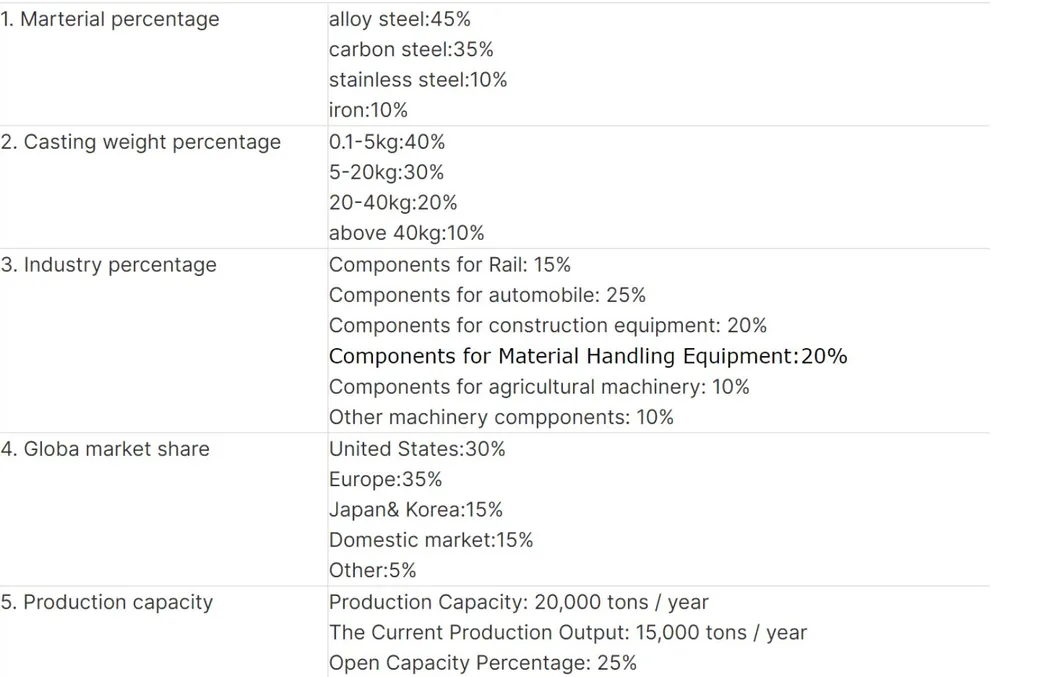Select the "United States:30%" entry

coord(417,449)
